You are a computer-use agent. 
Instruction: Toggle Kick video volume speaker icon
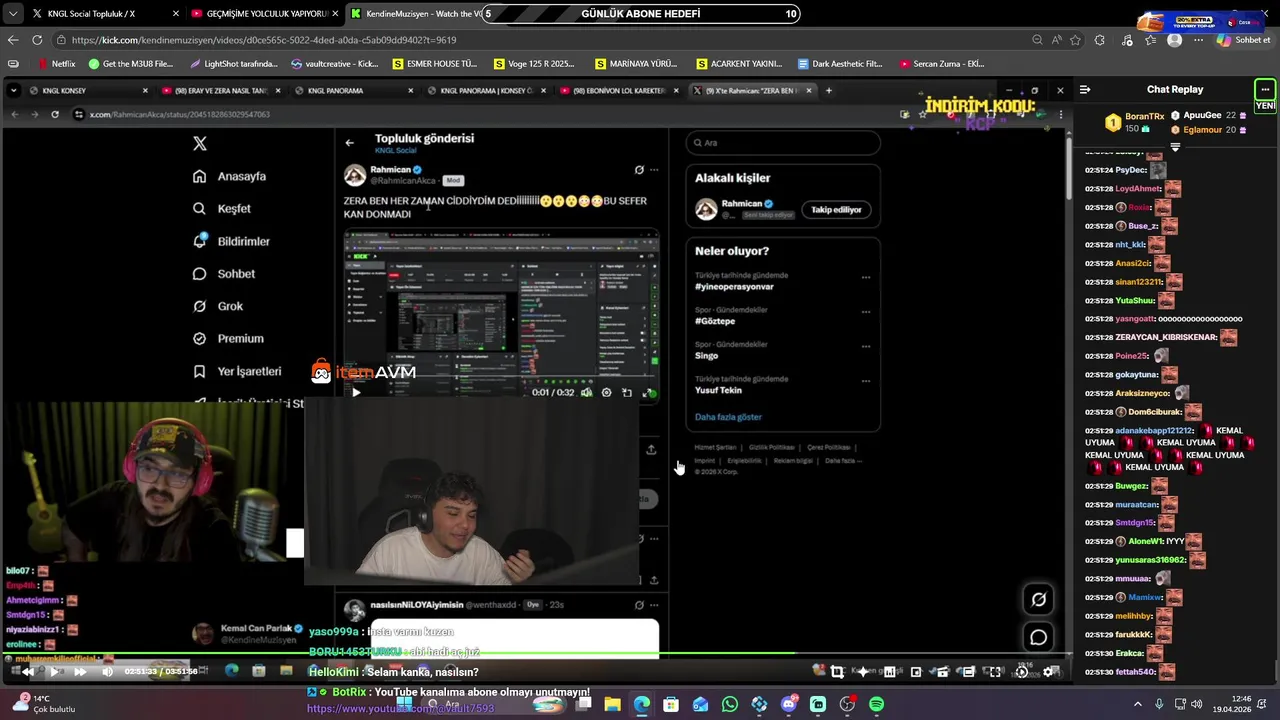coord(107,672)
